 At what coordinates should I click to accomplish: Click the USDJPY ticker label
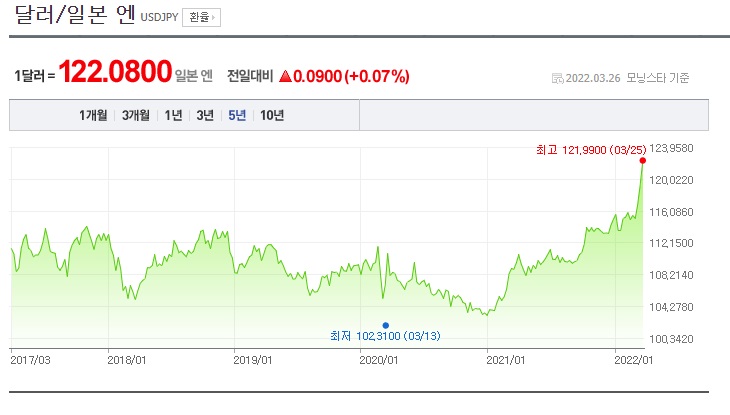159,18
